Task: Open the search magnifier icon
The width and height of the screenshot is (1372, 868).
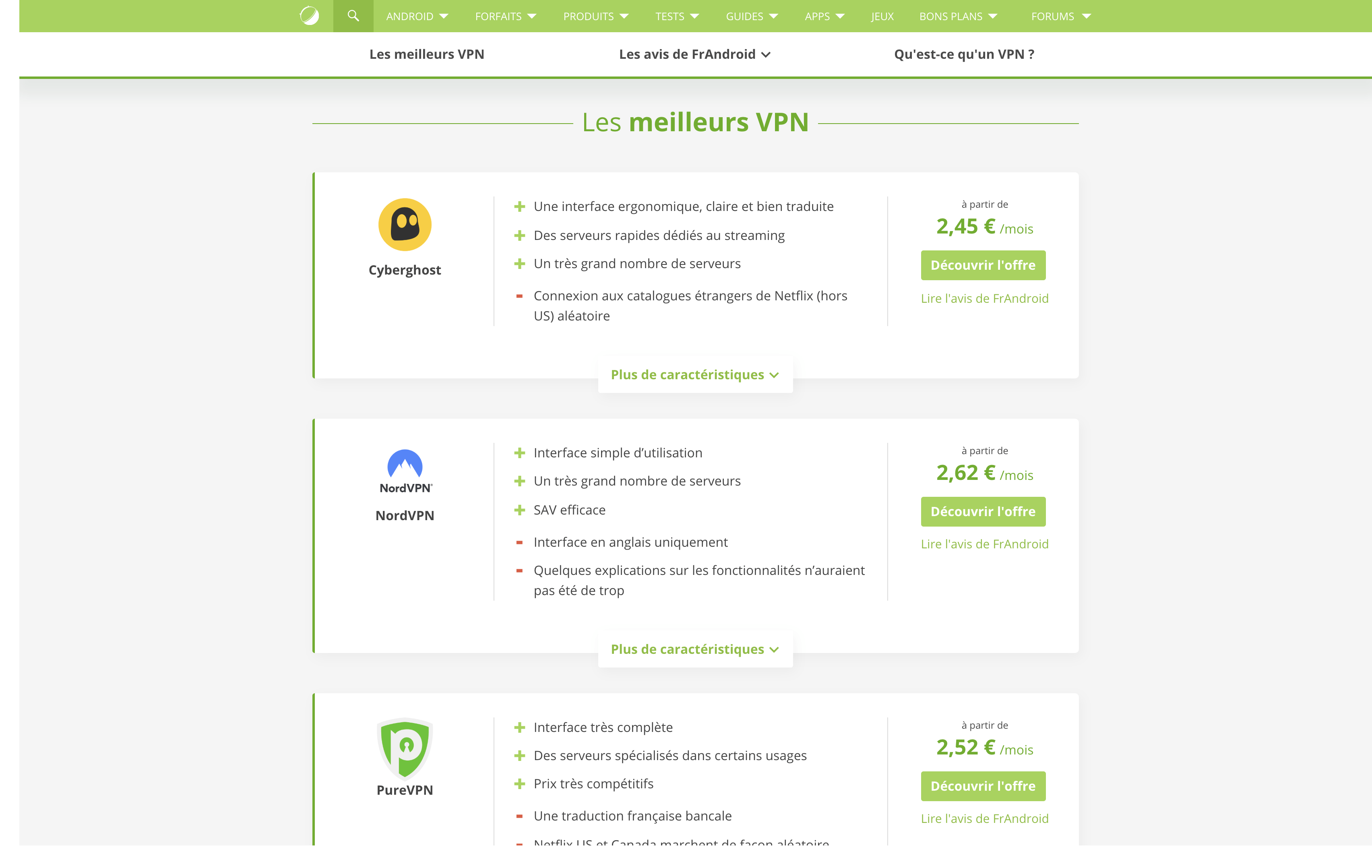Action: [353, 16]
